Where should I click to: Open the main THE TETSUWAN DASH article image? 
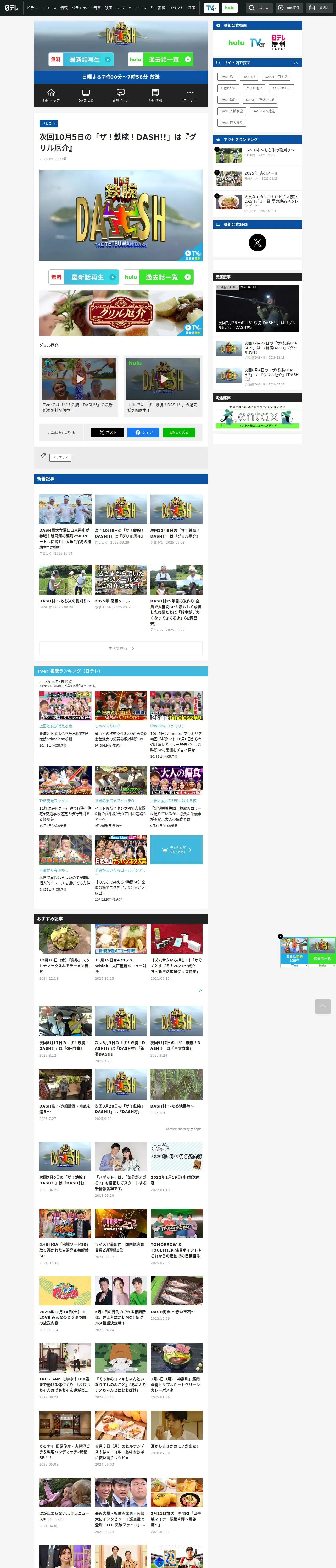click(121, 216)
